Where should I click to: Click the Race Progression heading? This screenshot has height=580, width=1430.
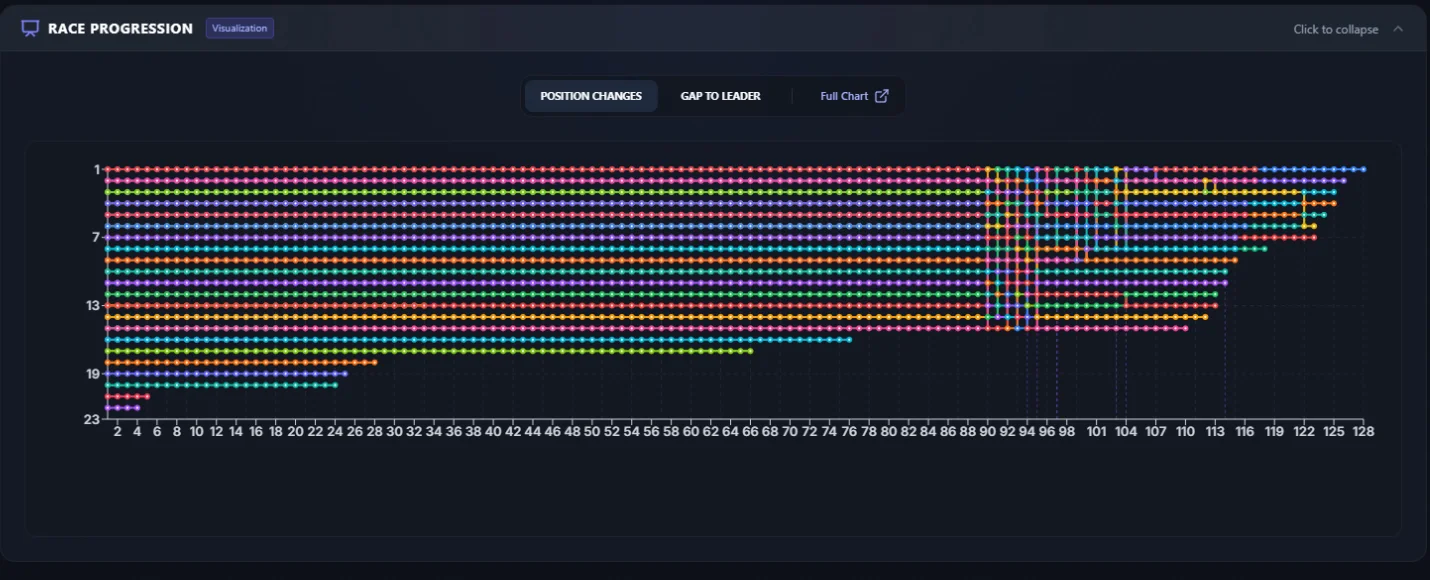(x=120, y=28)
